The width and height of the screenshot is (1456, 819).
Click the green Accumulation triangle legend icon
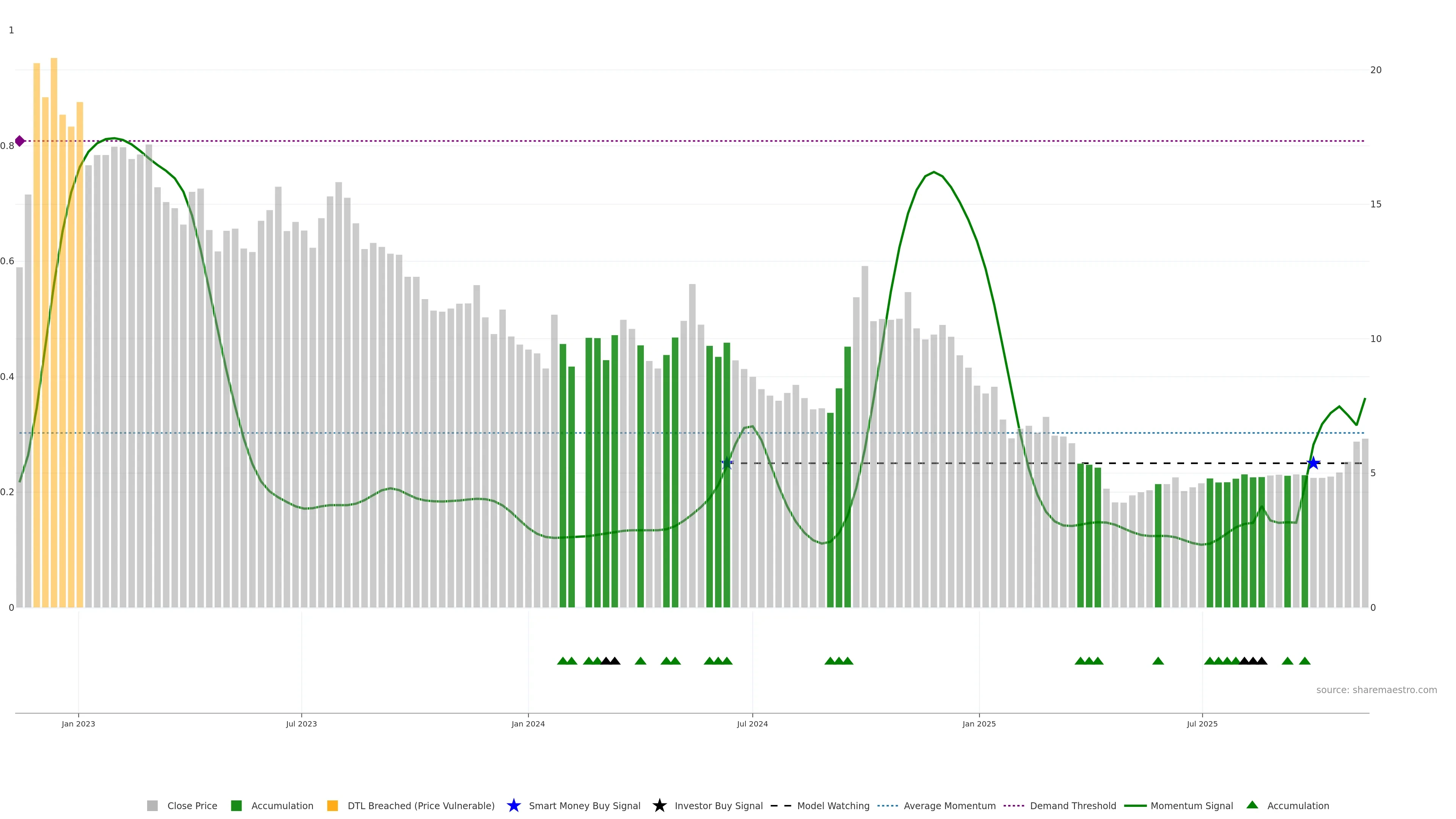pyautogui.click(x=1252, y=805)
